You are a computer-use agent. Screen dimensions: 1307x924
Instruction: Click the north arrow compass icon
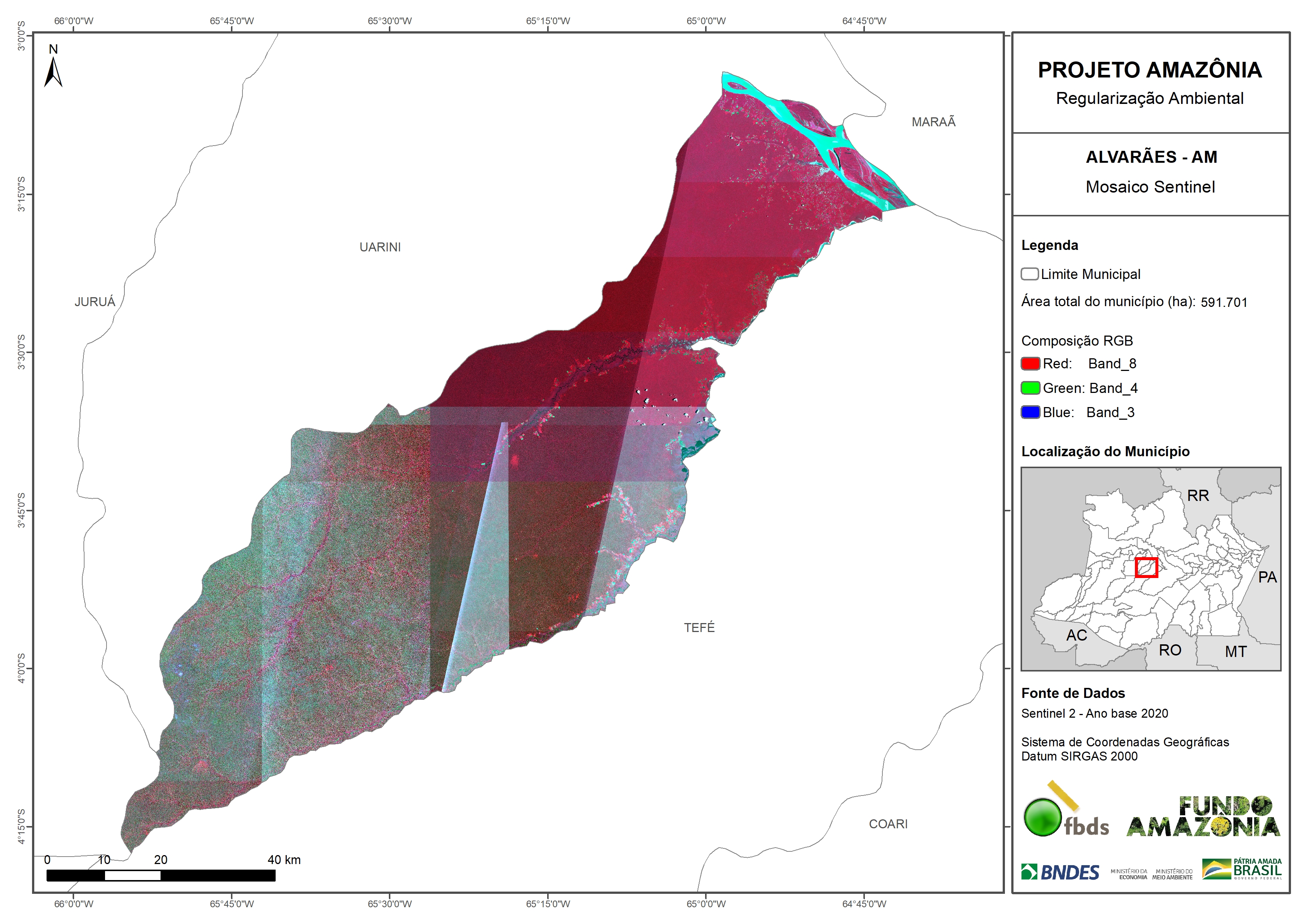click(x=53, y=71)
